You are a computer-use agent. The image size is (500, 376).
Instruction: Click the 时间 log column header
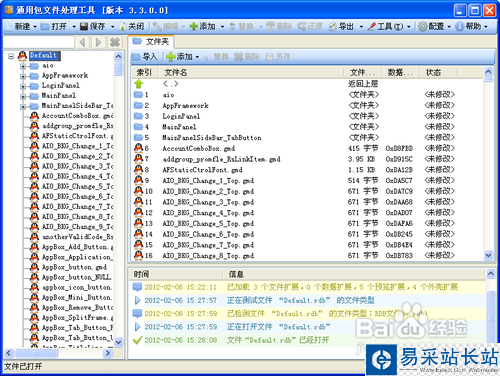pyautogui.click(x=176, y=274)
